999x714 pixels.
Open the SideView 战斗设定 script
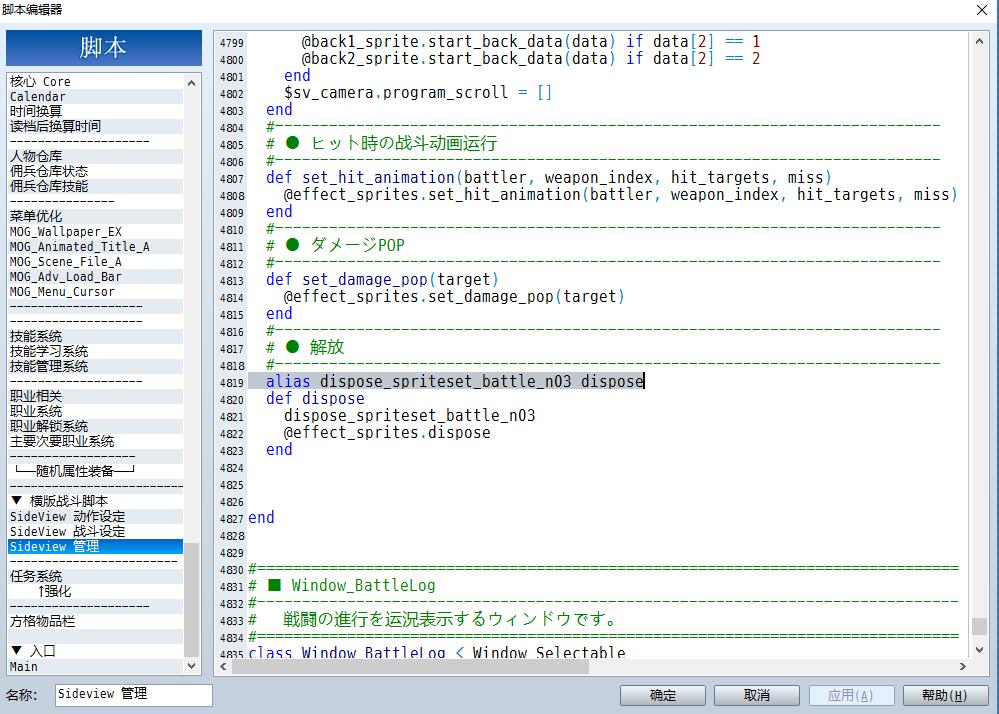(96, 531)
